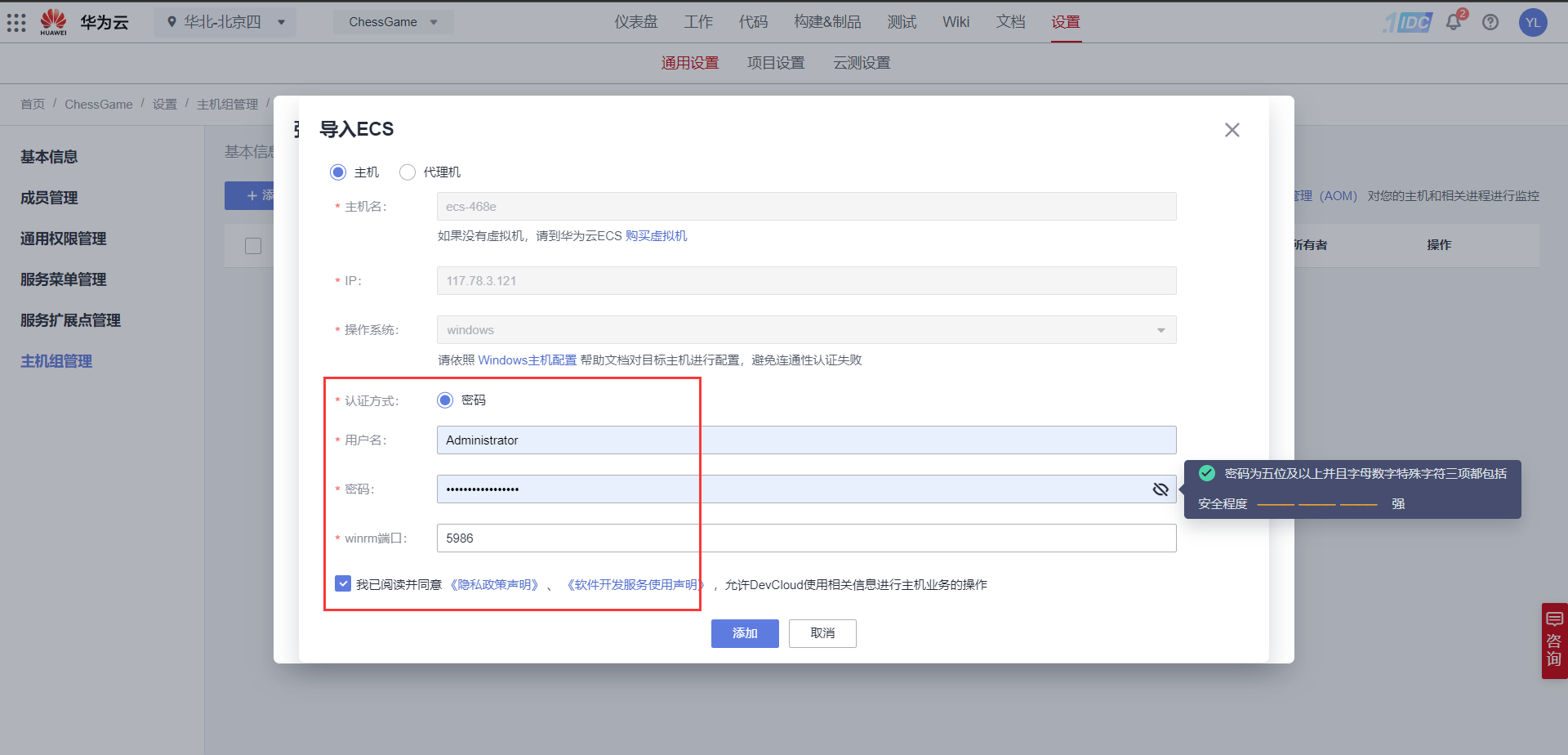This screenshot has height=755, width=1568.
Task: Select the 密码 authentication radio
Action: (x=445, y=400)
